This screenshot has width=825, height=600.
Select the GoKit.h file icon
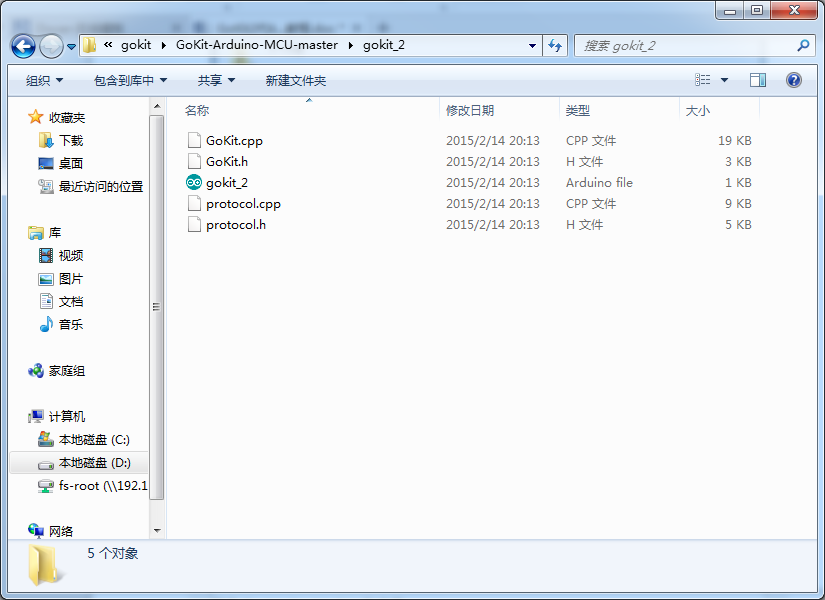point(194,162)
